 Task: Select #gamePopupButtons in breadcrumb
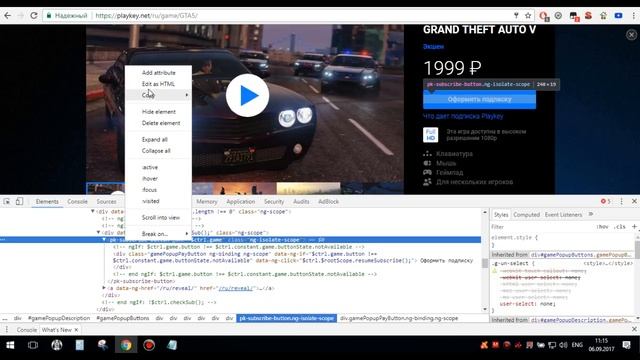click(122, 318)
